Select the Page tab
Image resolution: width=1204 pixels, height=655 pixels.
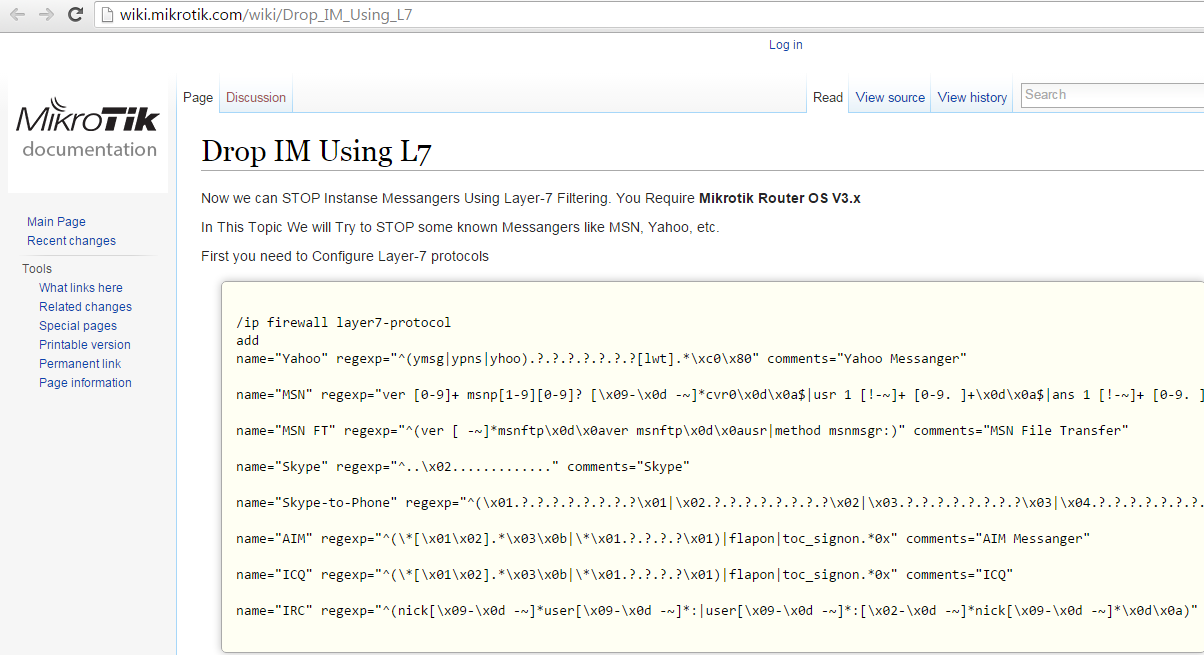[198, 98]
